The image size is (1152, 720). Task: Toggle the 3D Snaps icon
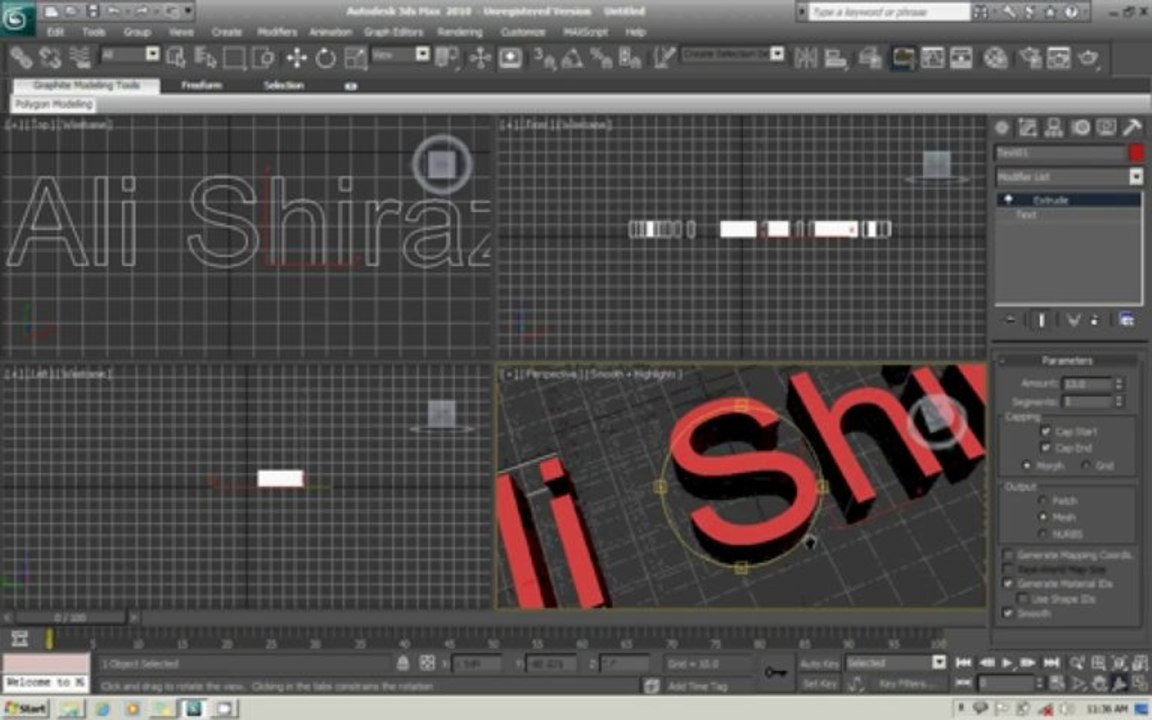click(x=544, y=57)
